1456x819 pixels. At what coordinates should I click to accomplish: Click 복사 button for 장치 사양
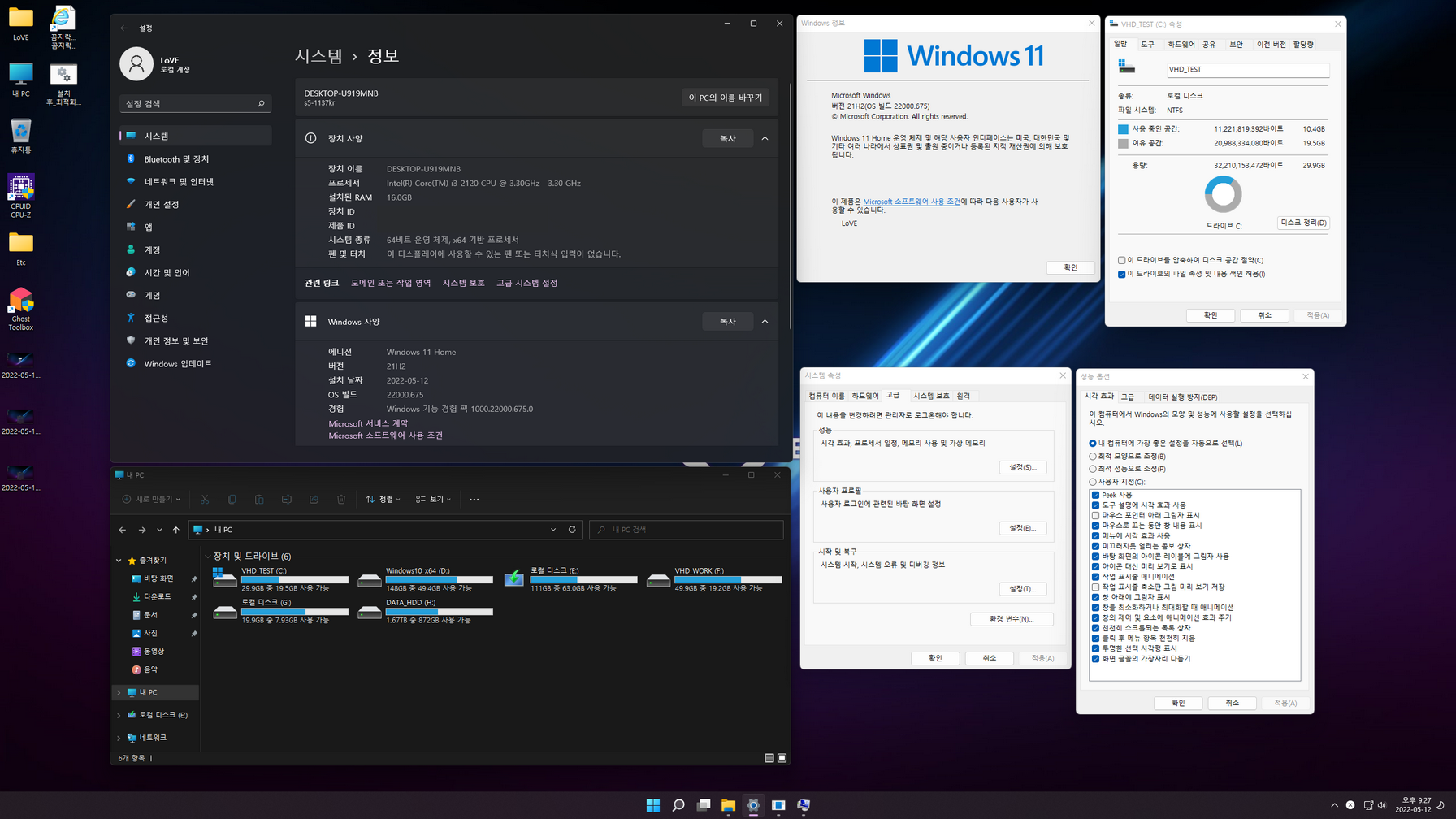727,139
